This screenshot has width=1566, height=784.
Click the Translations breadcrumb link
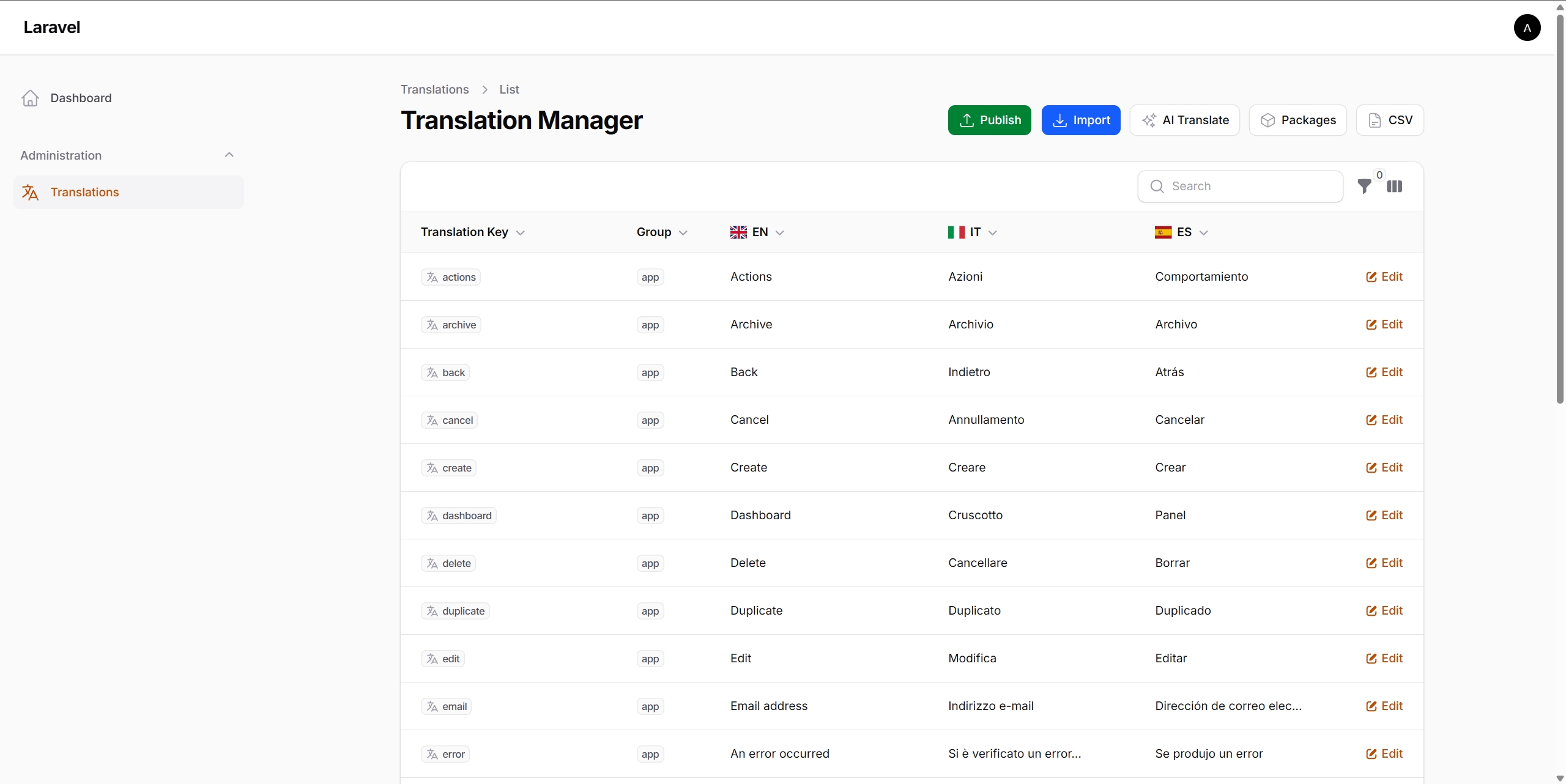coord(434,89)
